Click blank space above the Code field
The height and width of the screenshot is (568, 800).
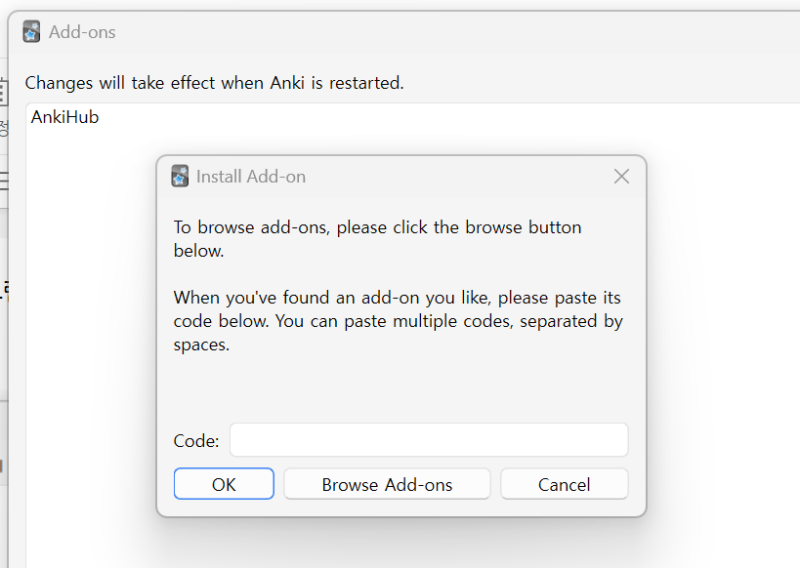[x=400, y=390]
